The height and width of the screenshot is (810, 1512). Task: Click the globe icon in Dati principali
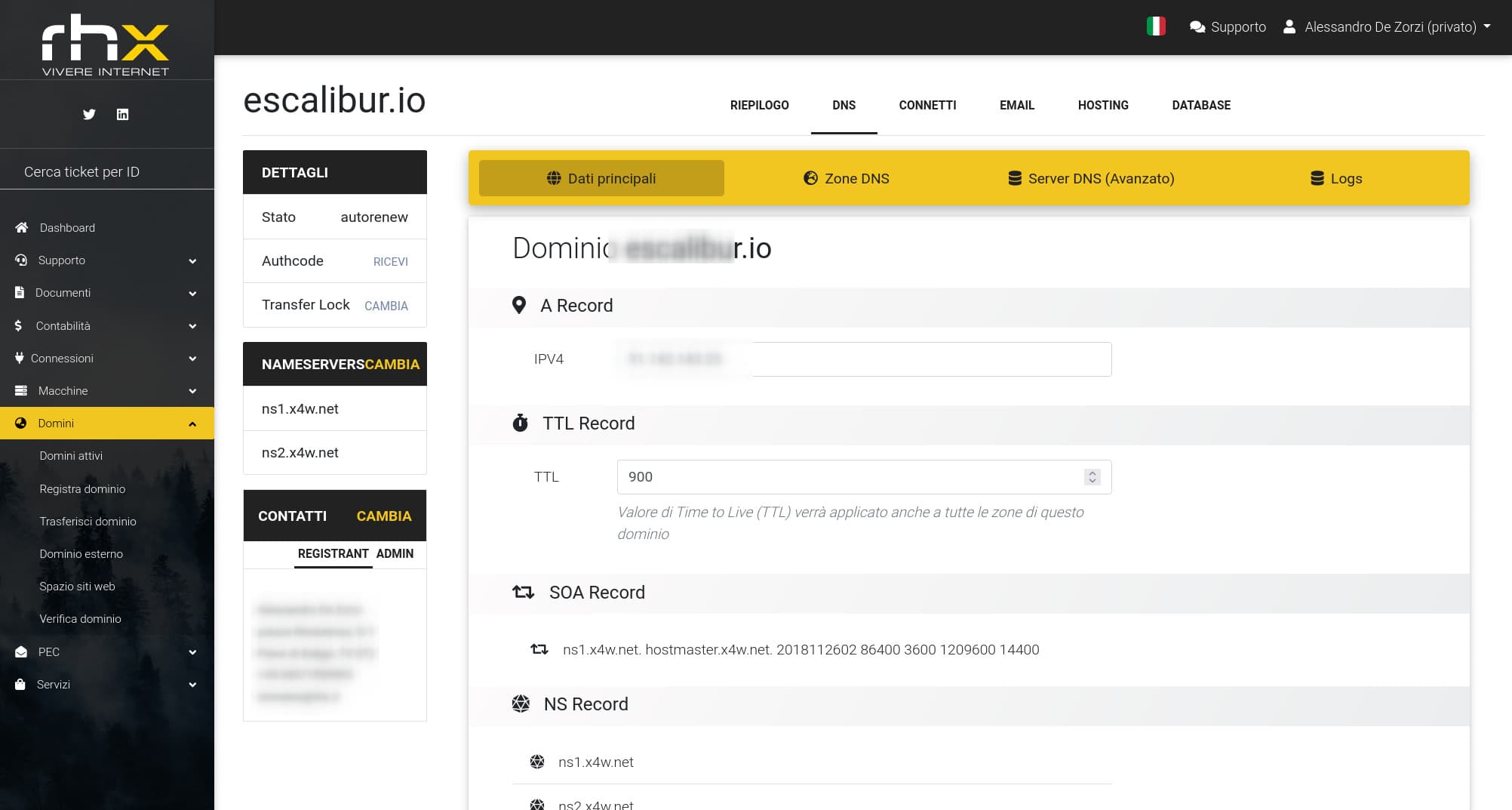point(554,178)
